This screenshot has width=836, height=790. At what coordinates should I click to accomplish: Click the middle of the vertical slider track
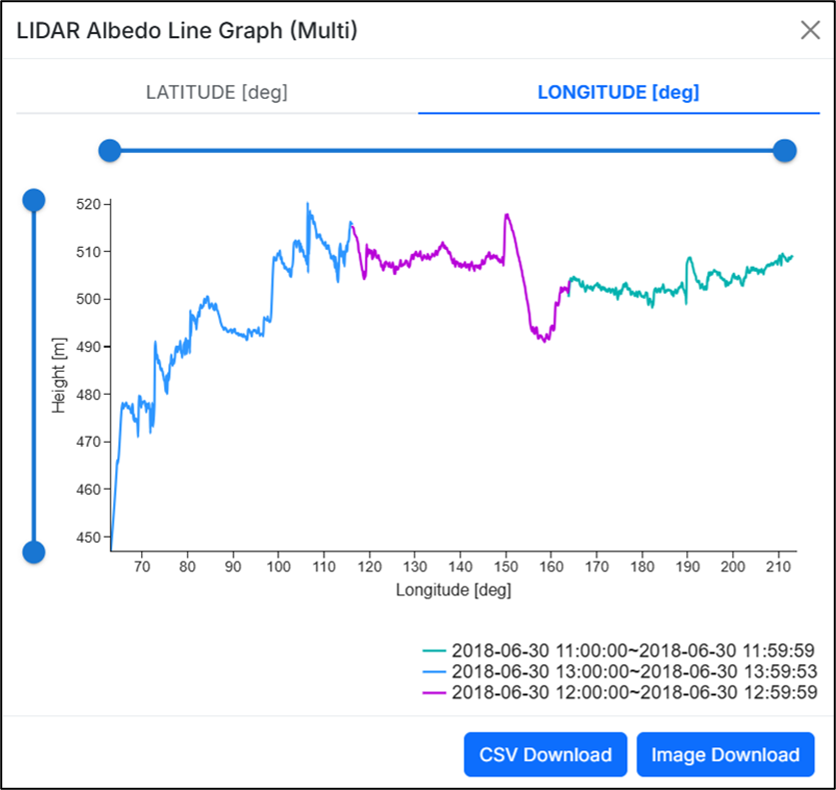[x=34, y=376]
